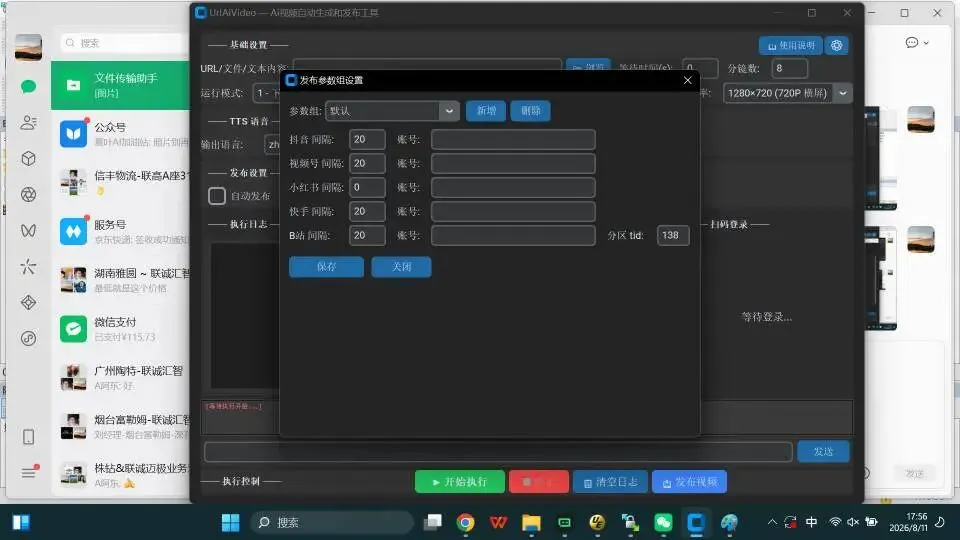Open the settings gear in UtiAIVideo

836,45
